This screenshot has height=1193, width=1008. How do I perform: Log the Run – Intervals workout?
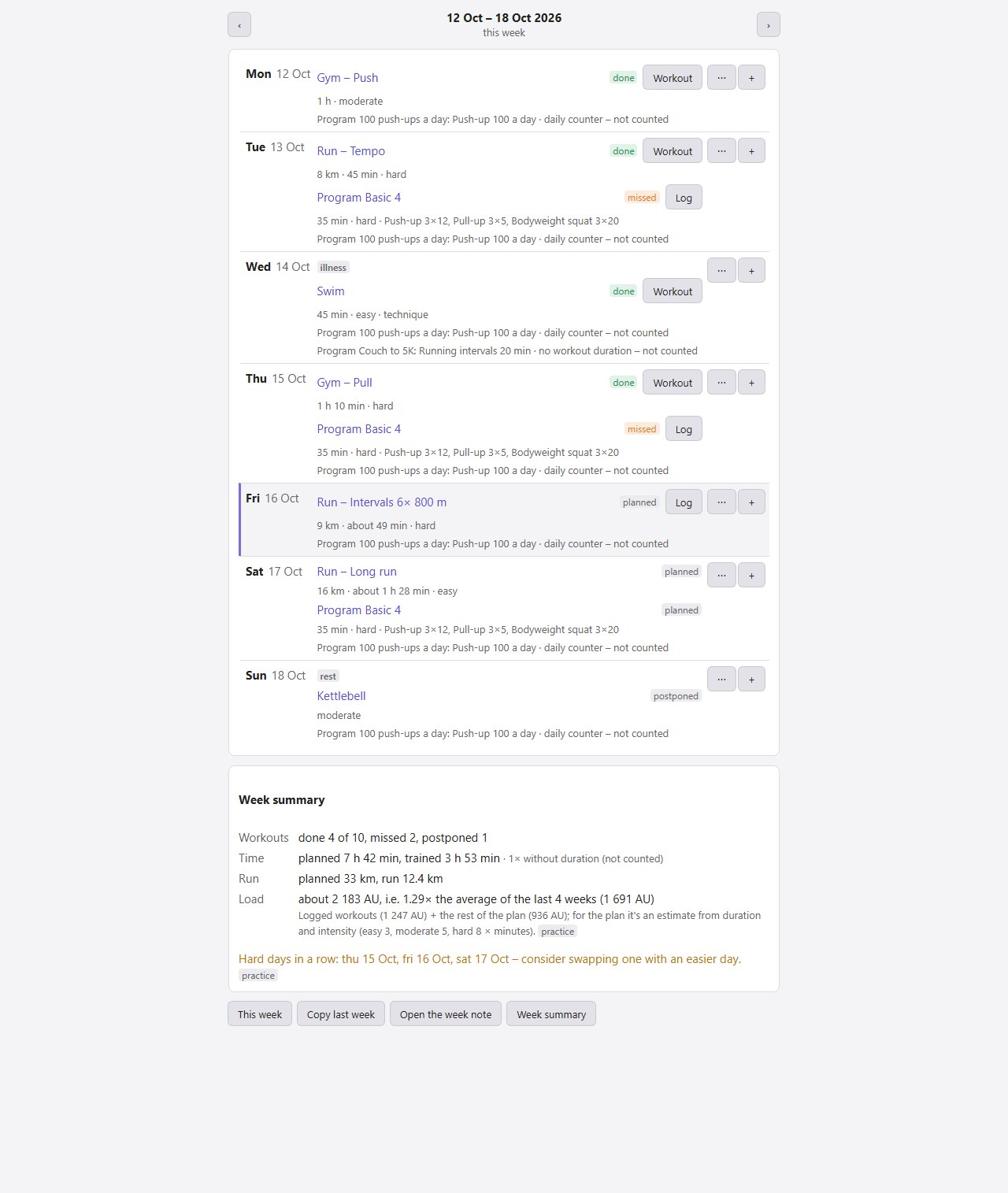pos(684,502)
